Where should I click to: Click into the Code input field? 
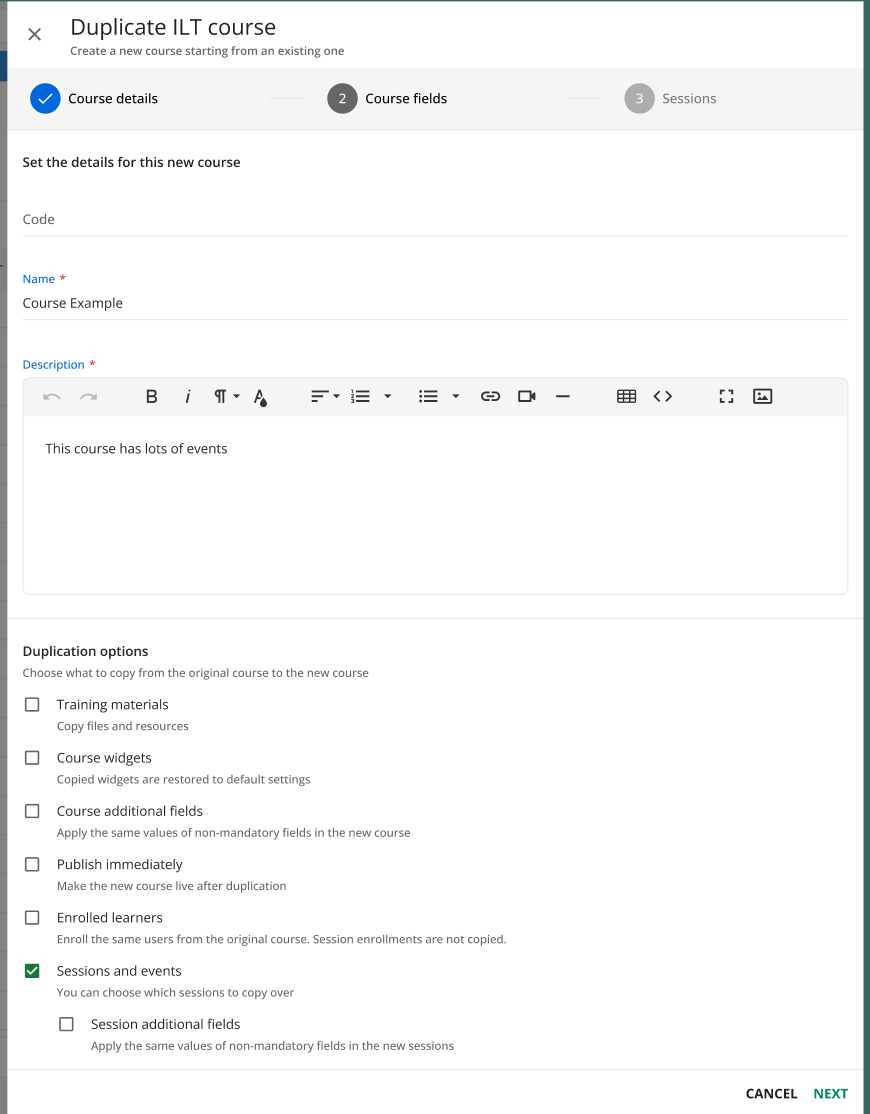pos(435,219)
